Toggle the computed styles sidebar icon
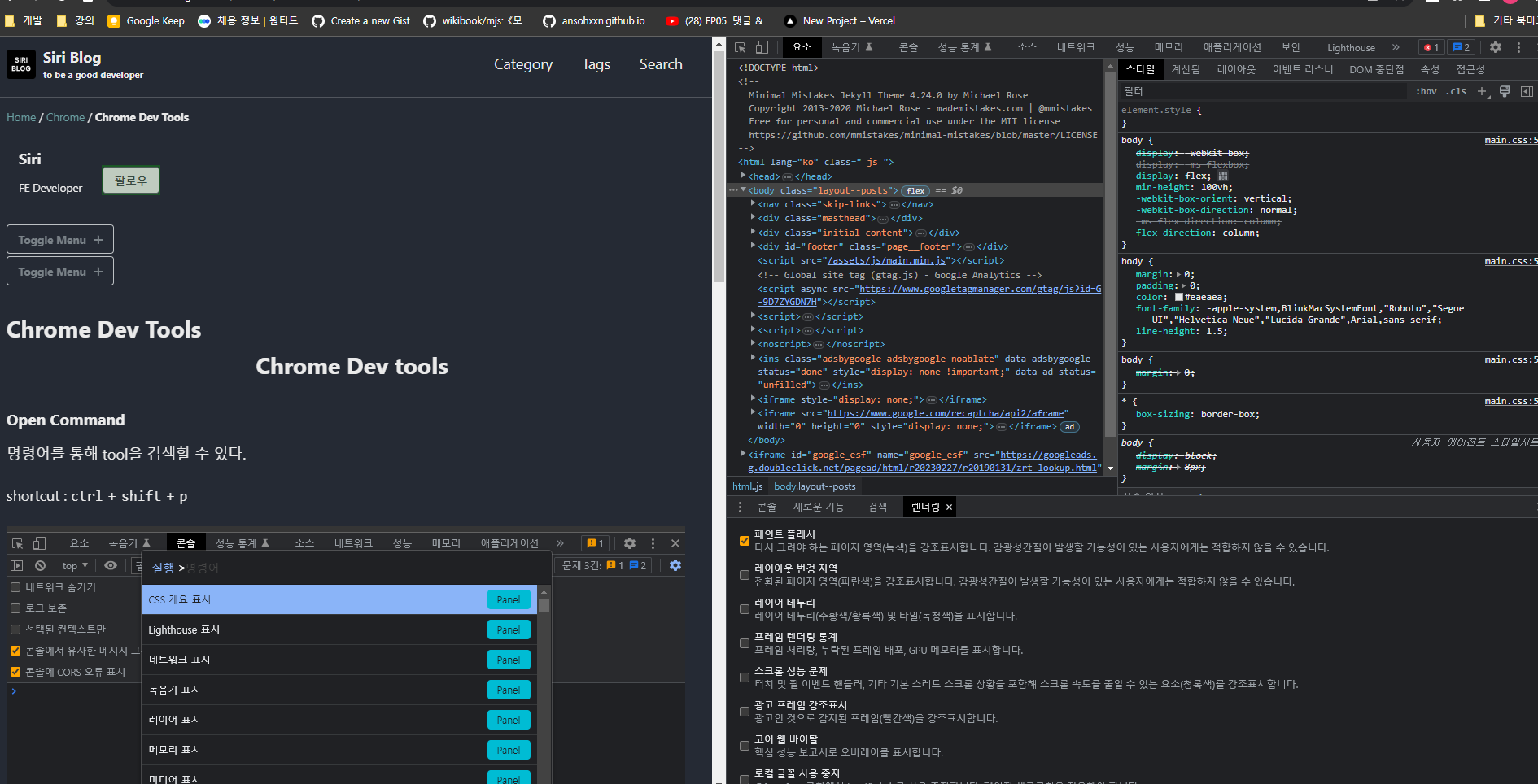Viewport: 1538px width, 784px height. [1527, 91]
